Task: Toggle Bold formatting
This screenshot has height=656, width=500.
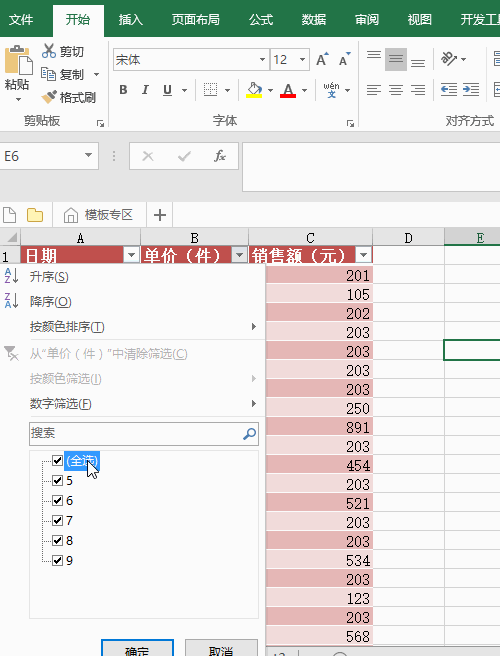Action: (123, 90)
